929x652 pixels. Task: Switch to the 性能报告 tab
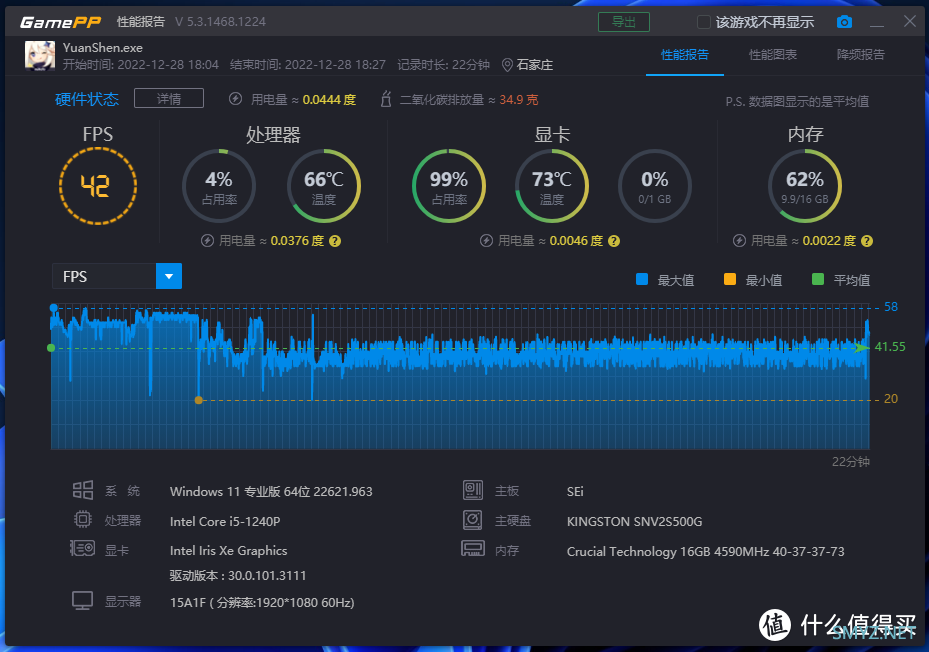685,55
